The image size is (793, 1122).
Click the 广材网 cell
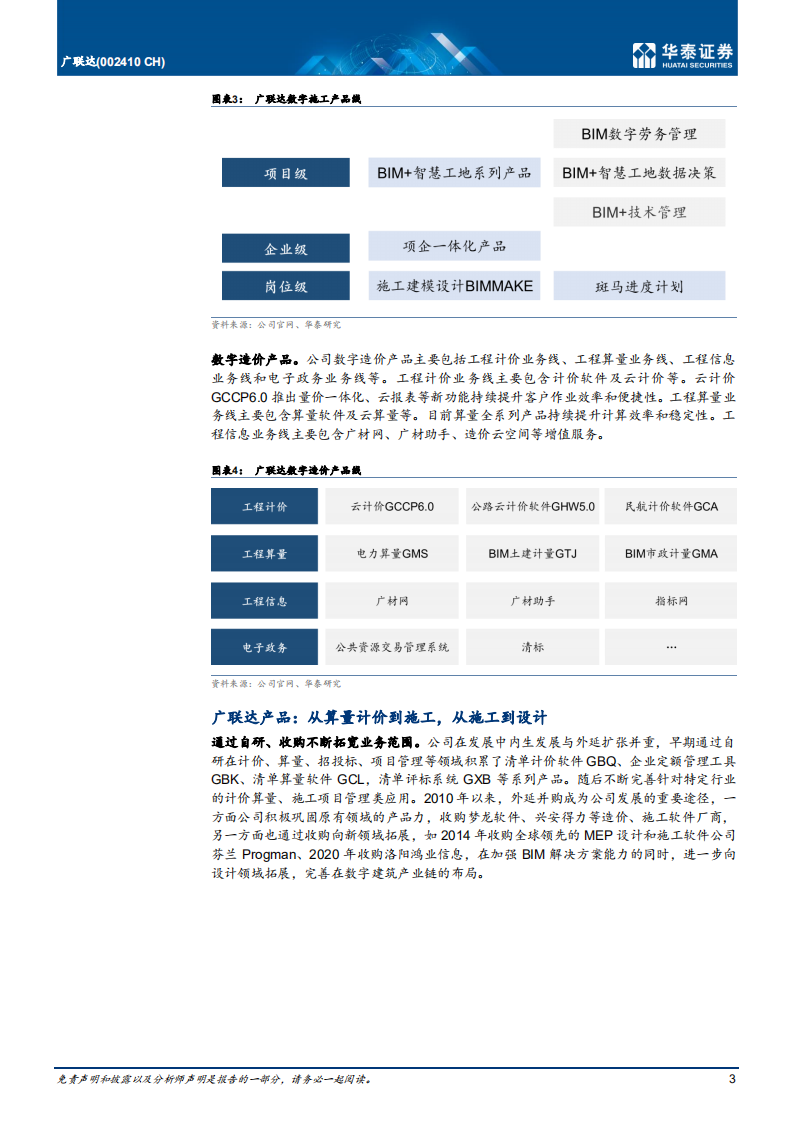pos(391,600)
